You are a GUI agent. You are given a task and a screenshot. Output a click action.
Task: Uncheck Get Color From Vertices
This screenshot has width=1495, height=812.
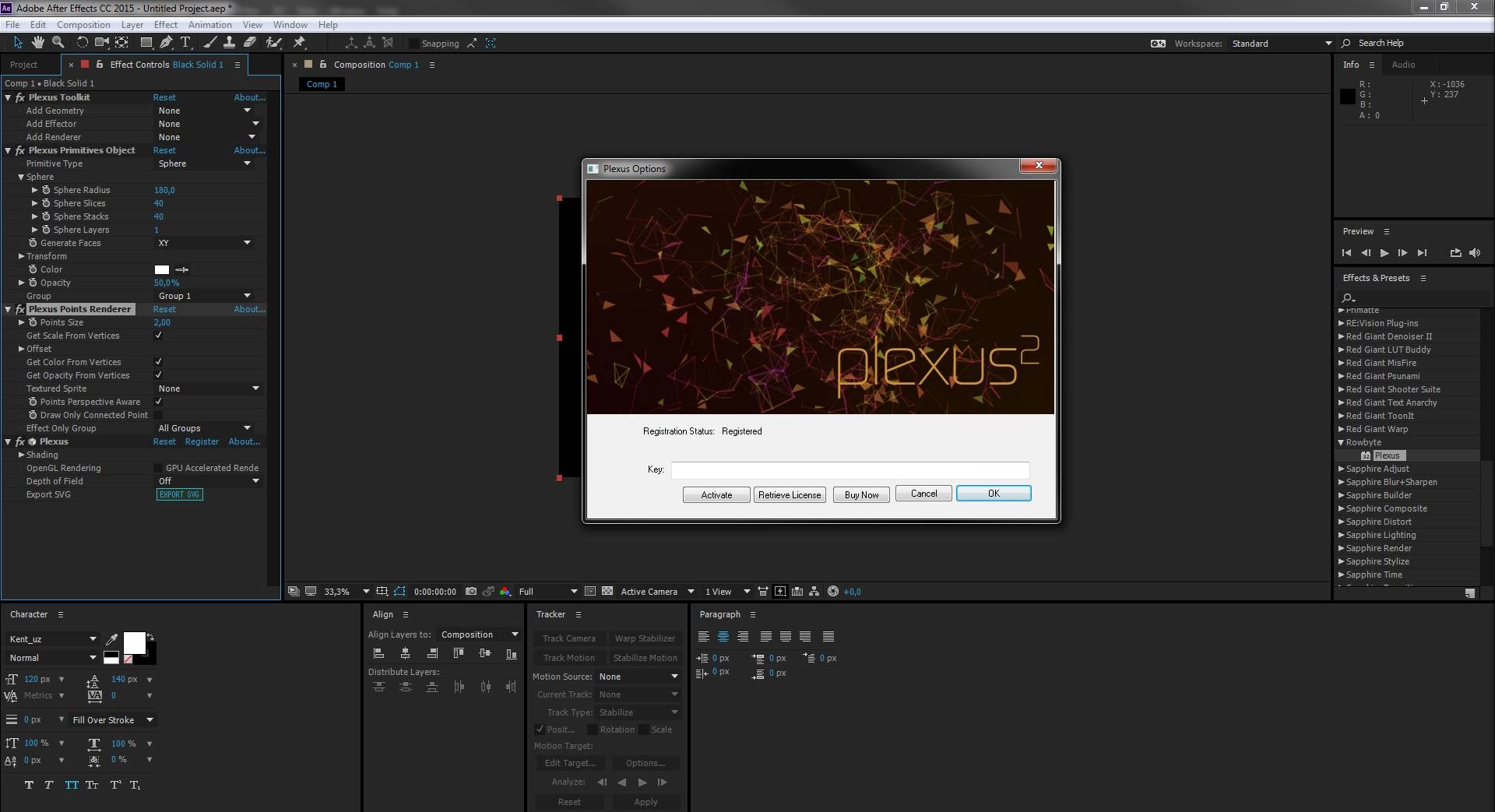tap(159, 362)
